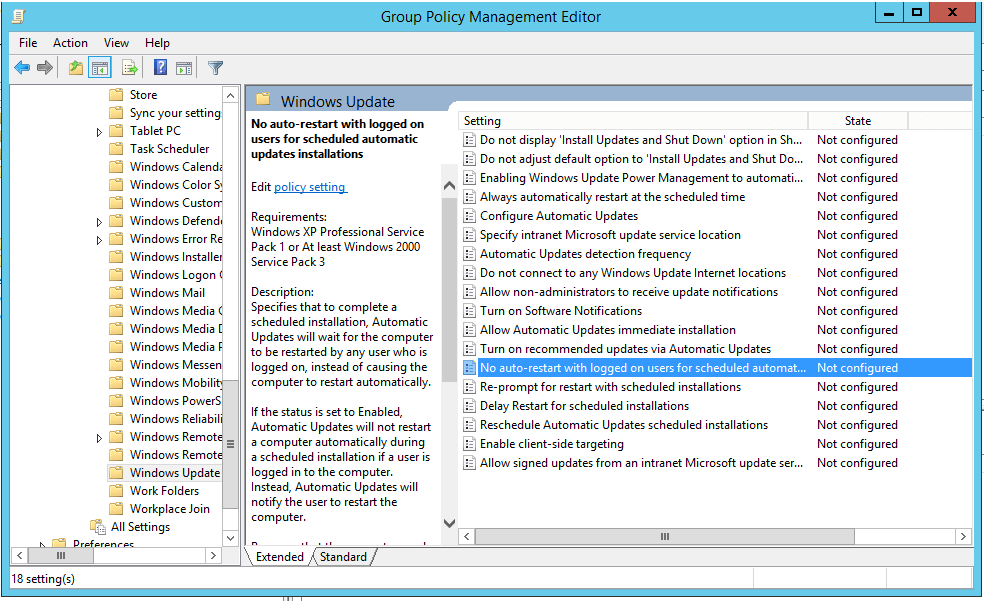Viewport: 984px width, 601px height.
Task: Expand the Windows Error Reporting tree node
Action: click(x=99, y=240)
